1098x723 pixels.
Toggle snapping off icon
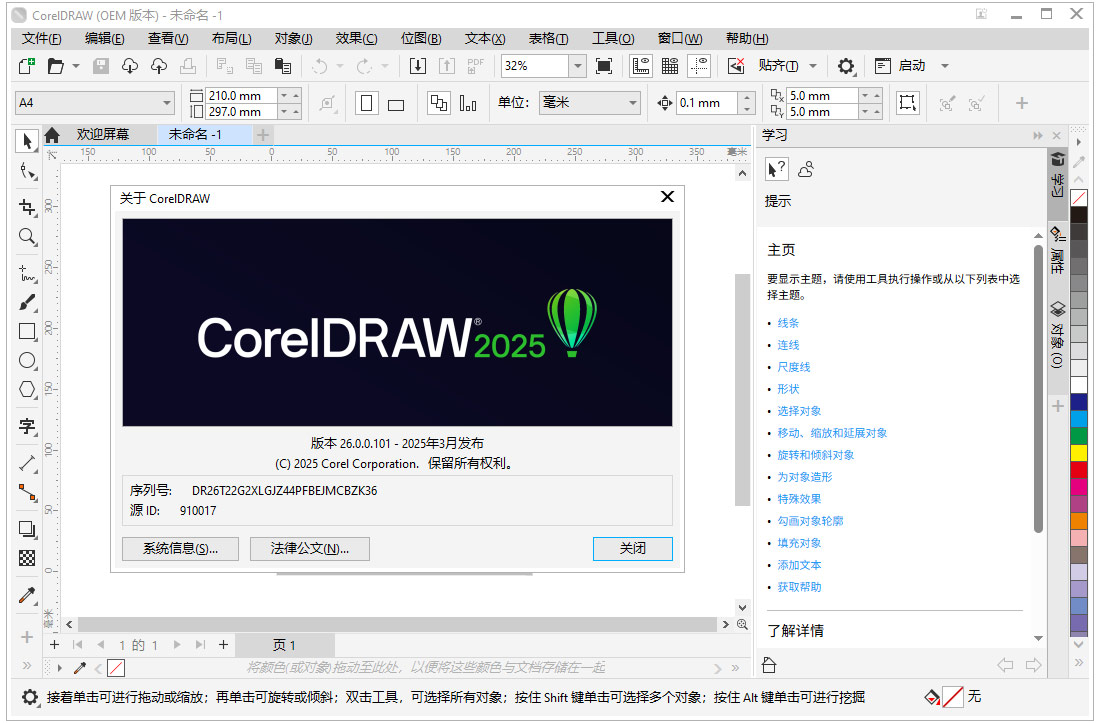pos(736,66)
